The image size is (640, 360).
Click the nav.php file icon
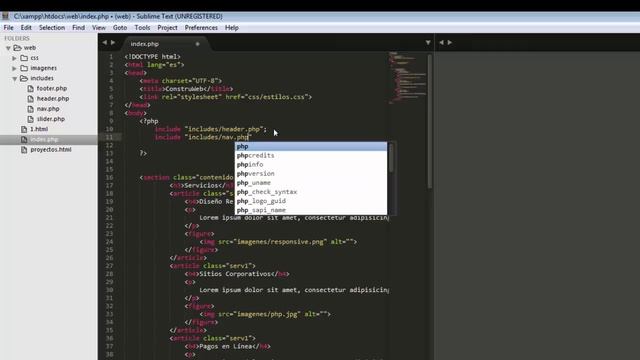pyautogui.click(x=31, y=109)
